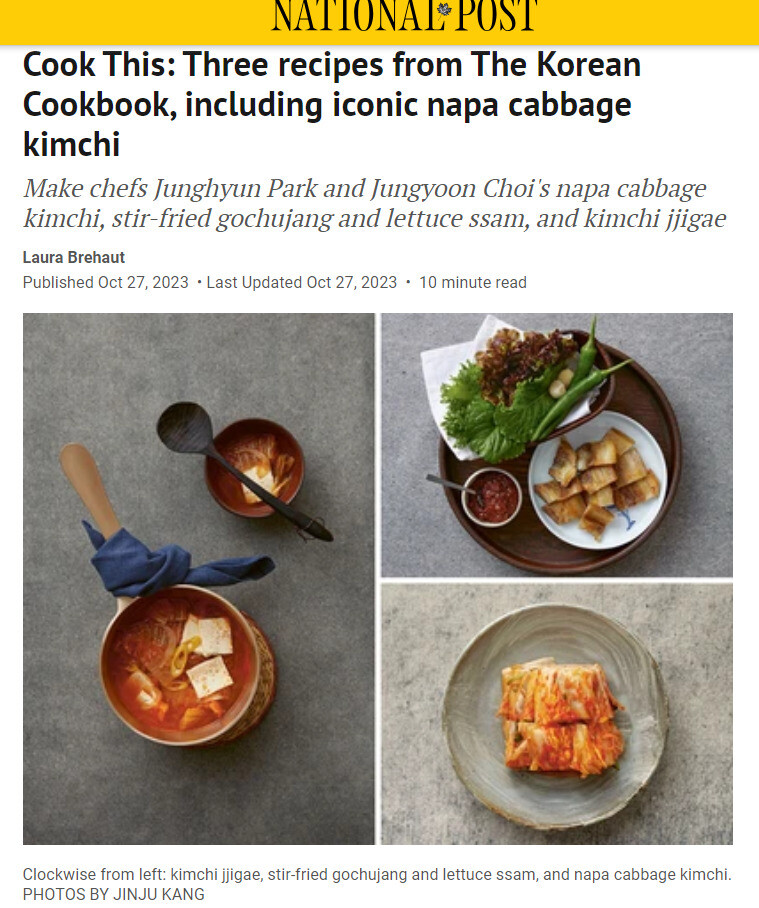This screenshot has height=908, width=759.
Task: Click the 10 minute read label
Action: click(x=473, y=283)
